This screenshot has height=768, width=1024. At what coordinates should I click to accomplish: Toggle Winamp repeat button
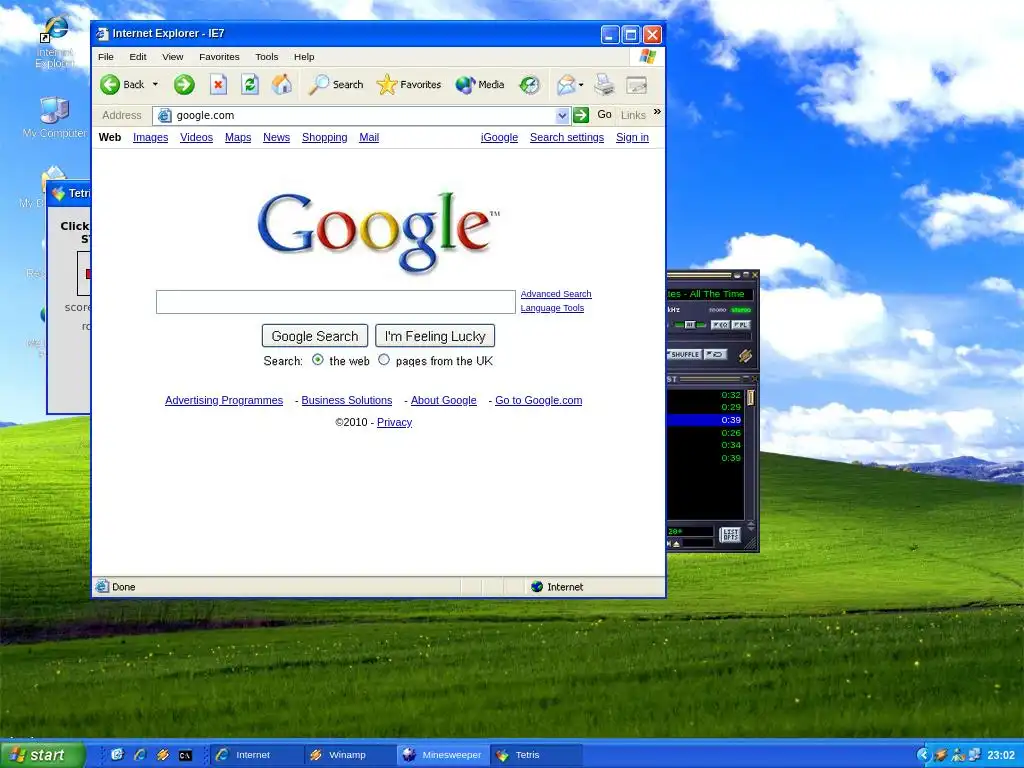tap(716, 354)
